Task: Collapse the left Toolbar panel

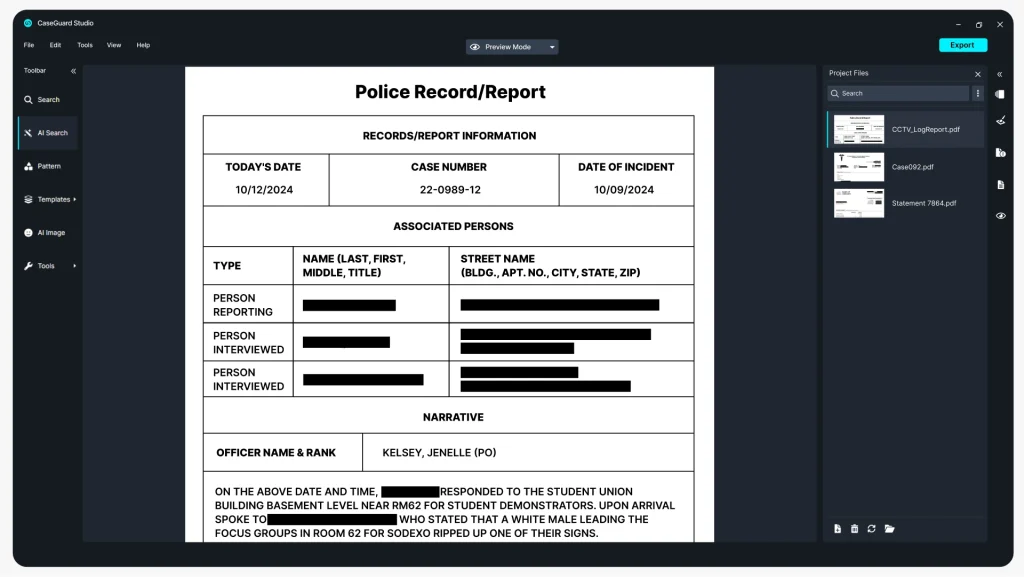Action: [71, 70]
